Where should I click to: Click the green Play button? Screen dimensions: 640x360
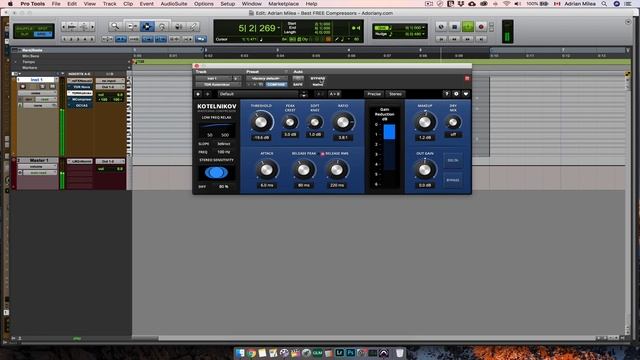[x=468, y=27]
